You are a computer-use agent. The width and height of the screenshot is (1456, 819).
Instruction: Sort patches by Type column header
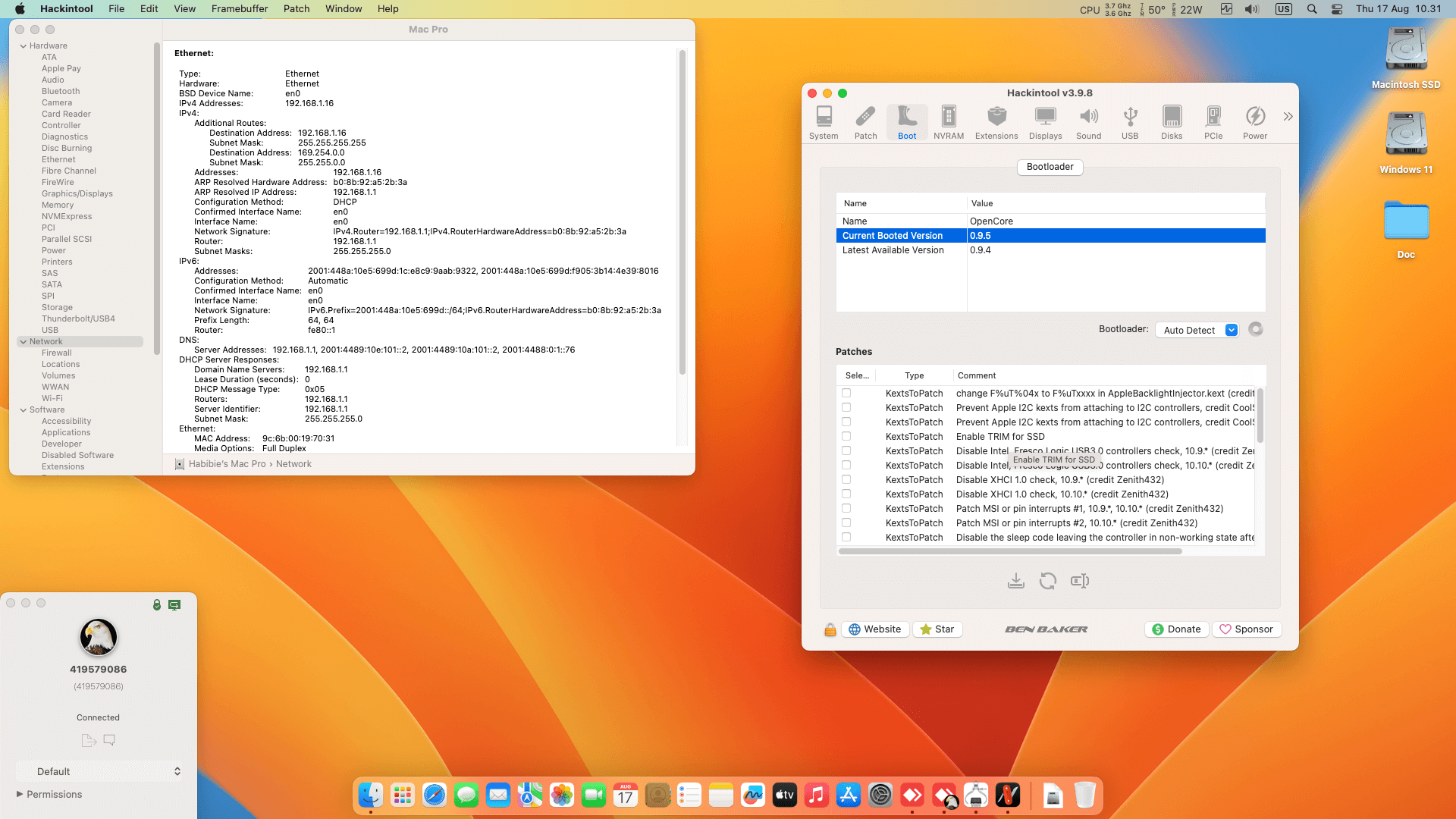point(914,375)
